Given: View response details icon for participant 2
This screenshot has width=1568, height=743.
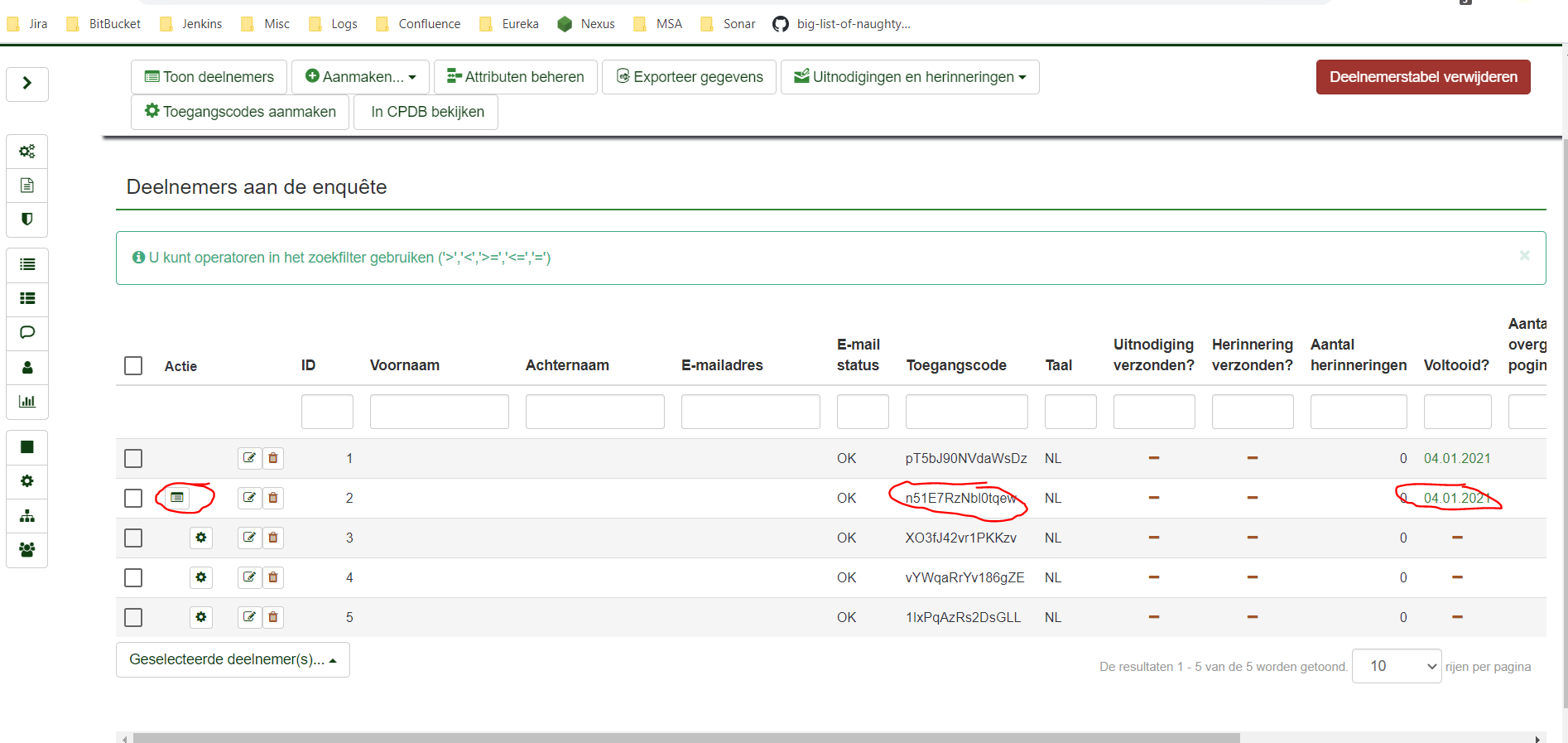Looking at the screenshot, I should (x=177, y=498).
